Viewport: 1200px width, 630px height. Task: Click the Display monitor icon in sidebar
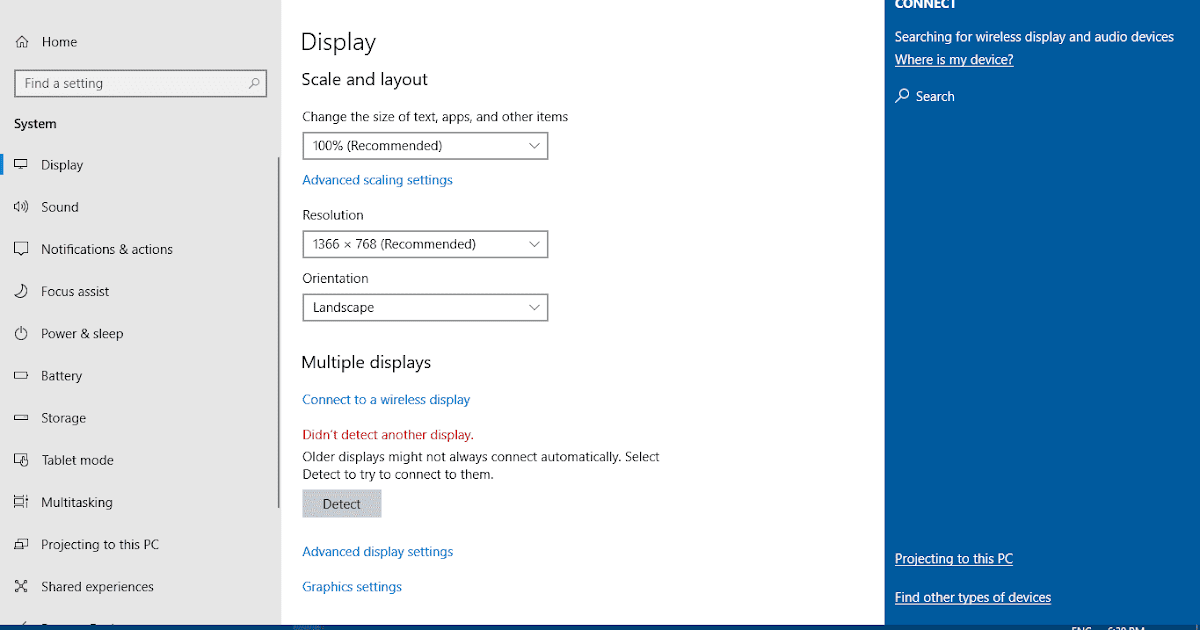(x=21, y=164)
